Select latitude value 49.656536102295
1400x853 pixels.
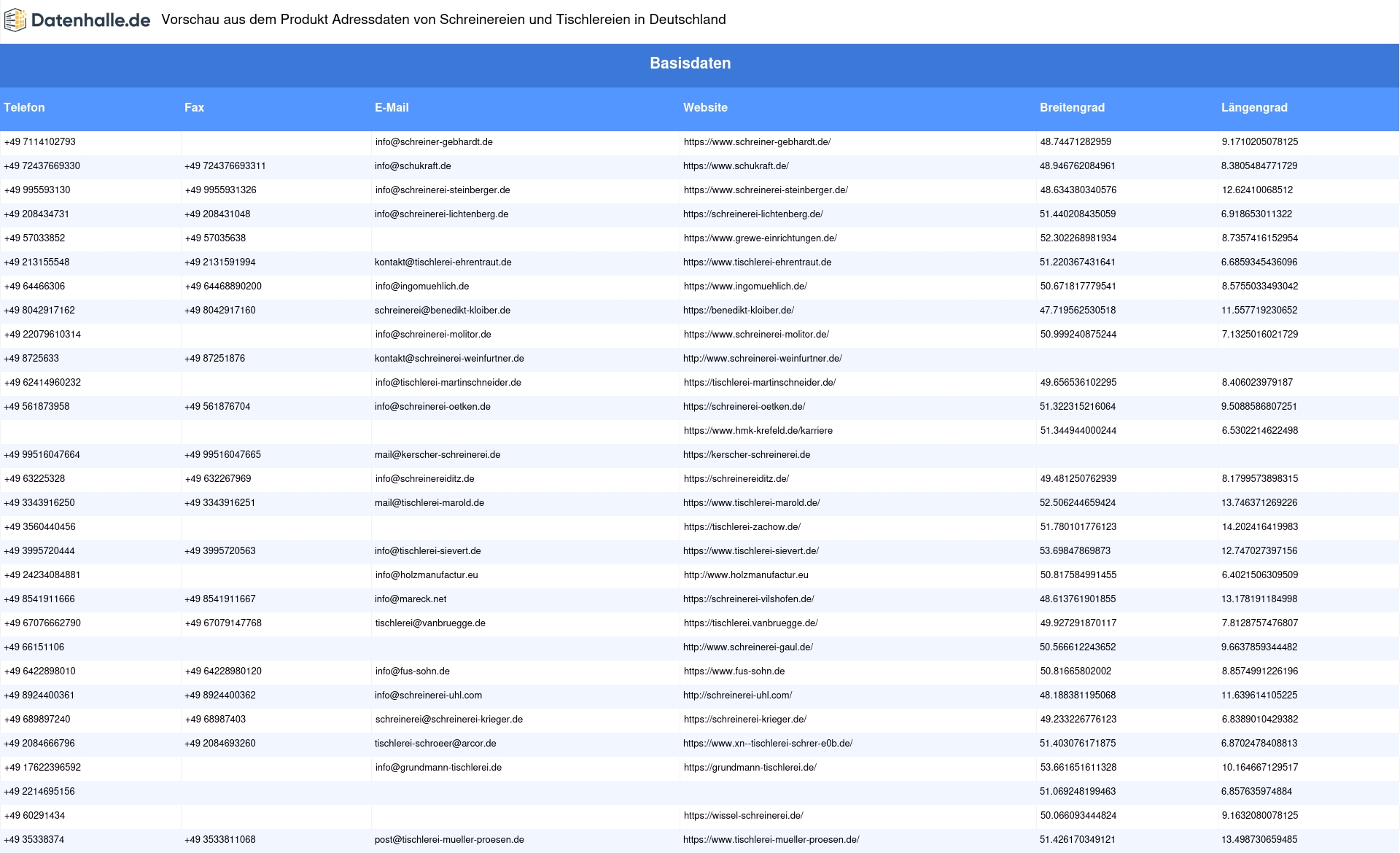tap(1078, 383)
